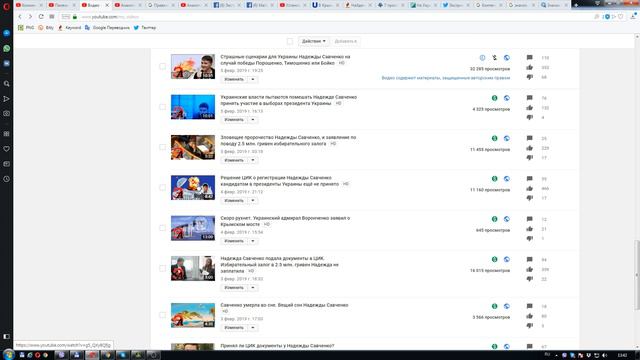
Task: Open dropdown arrow beside Изменить for Украинские власти
Action: (x=253, y=120)
